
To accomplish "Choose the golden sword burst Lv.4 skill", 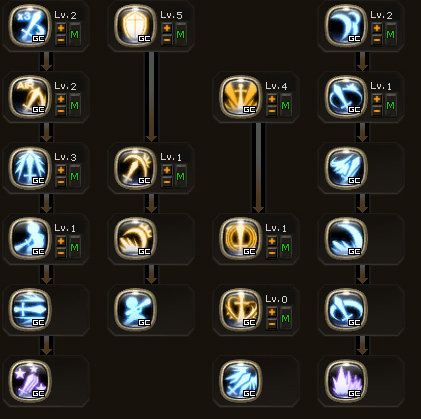I will point(241,97).
